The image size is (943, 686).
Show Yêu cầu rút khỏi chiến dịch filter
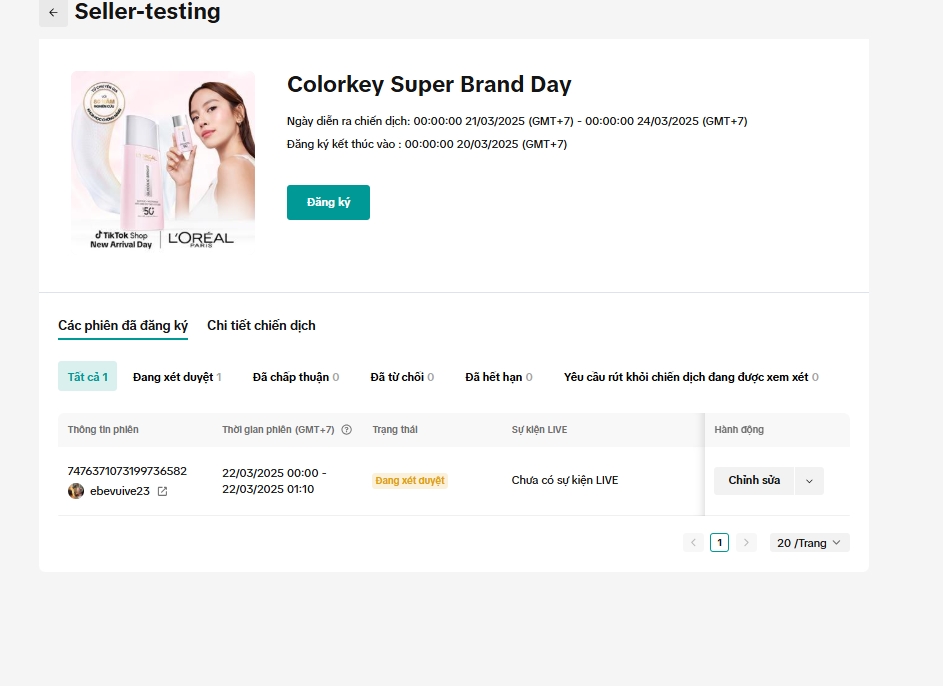coord(690,377)
